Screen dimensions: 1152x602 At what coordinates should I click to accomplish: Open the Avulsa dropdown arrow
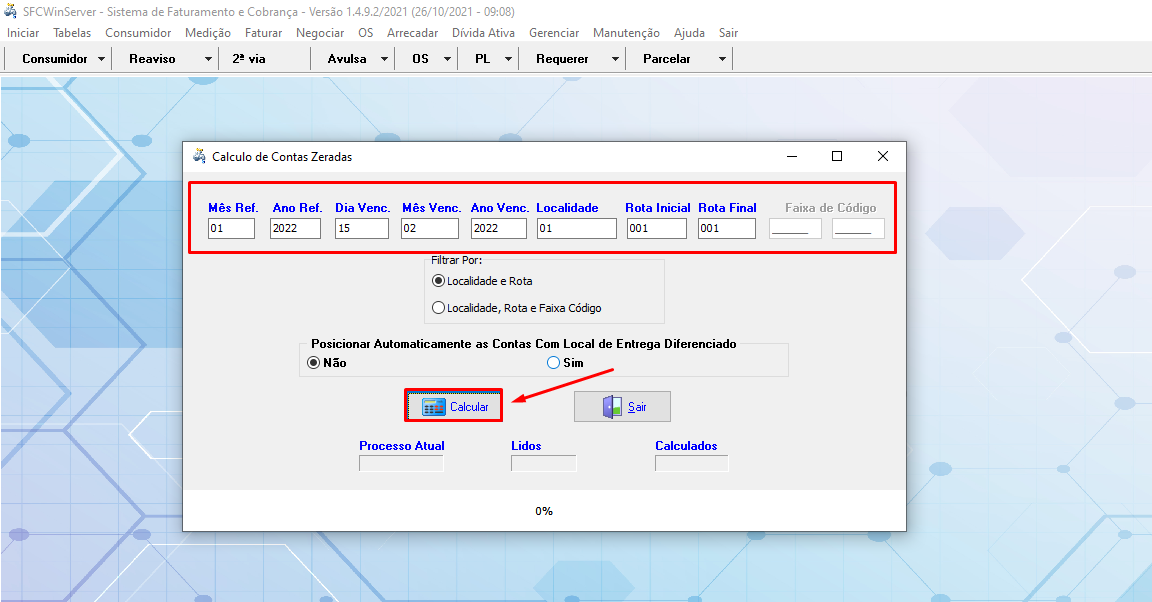tap(384, 59)
